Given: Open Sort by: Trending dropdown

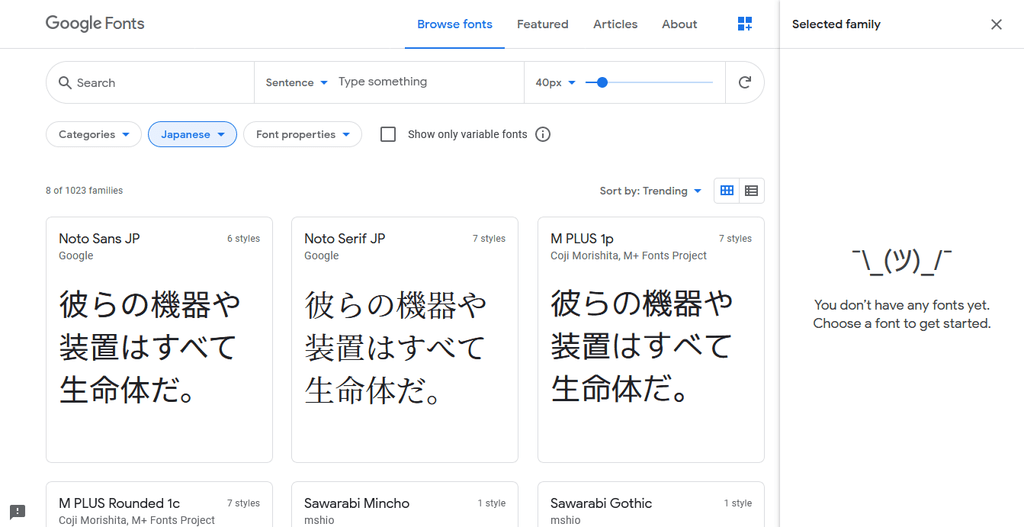Looking at the screenshot, I should [x=650, y=191].
